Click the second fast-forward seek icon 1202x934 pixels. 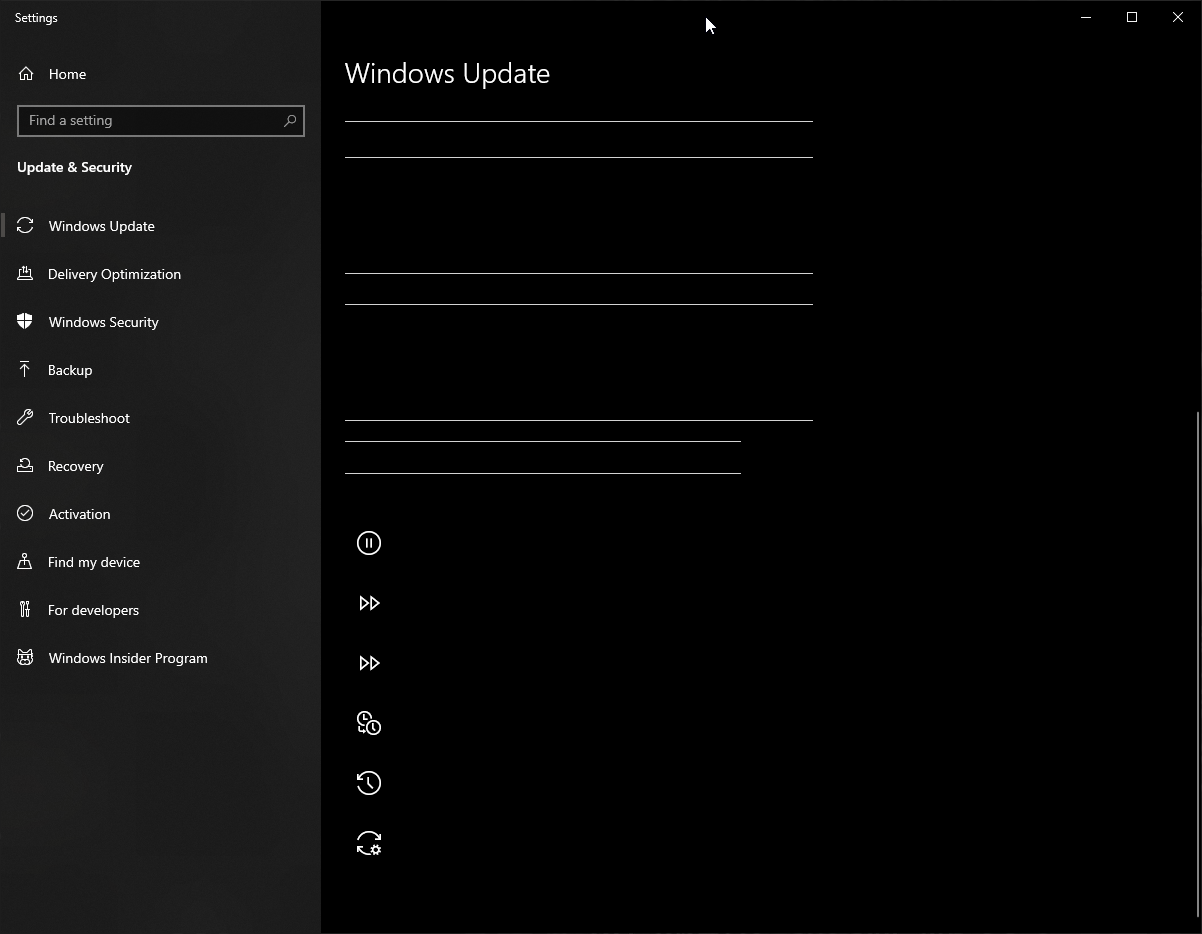pos(369,663)
